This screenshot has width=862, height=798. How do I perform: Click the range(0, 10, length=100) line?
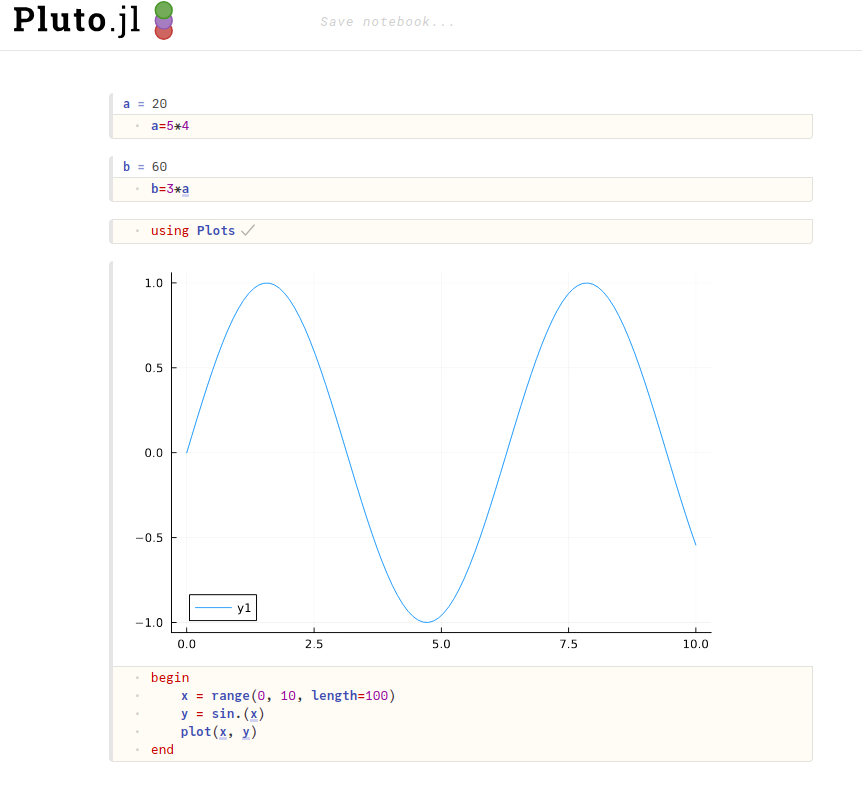(x=288, y=696)
